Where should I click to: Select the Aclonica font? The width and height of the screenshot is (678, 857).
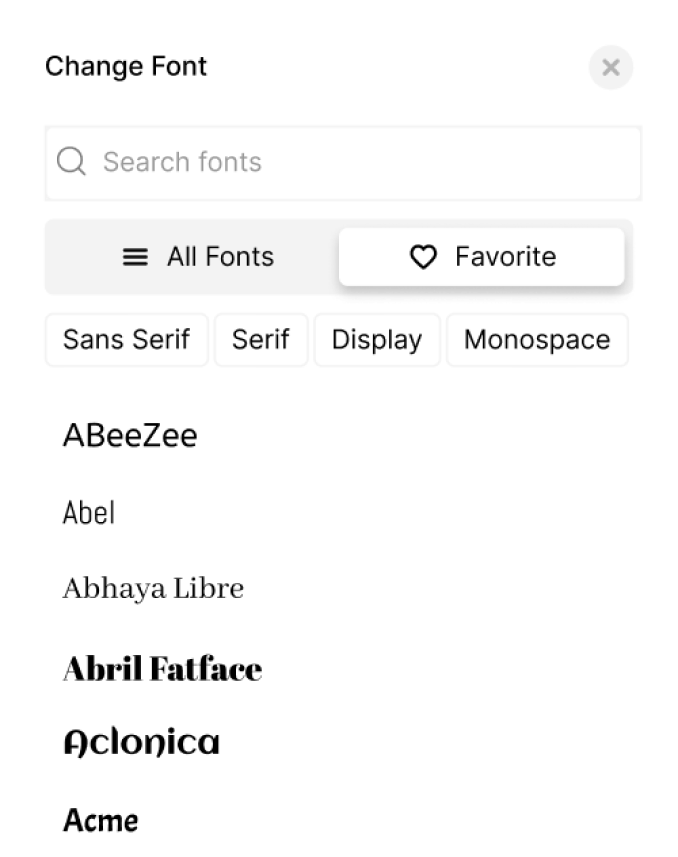coord(141,743)
